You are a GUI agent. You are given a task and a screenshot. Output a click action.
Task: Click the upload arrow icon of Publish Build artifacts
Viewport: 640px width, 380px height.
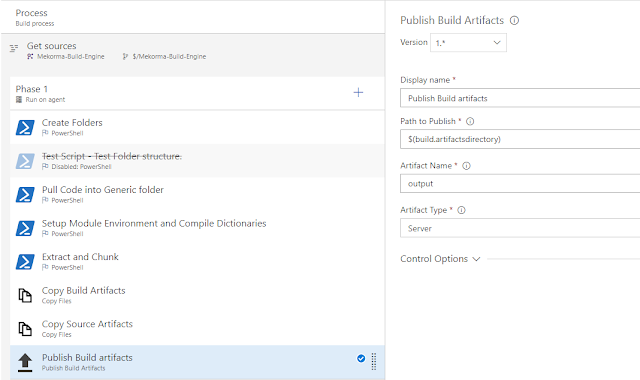coord(25,362)
